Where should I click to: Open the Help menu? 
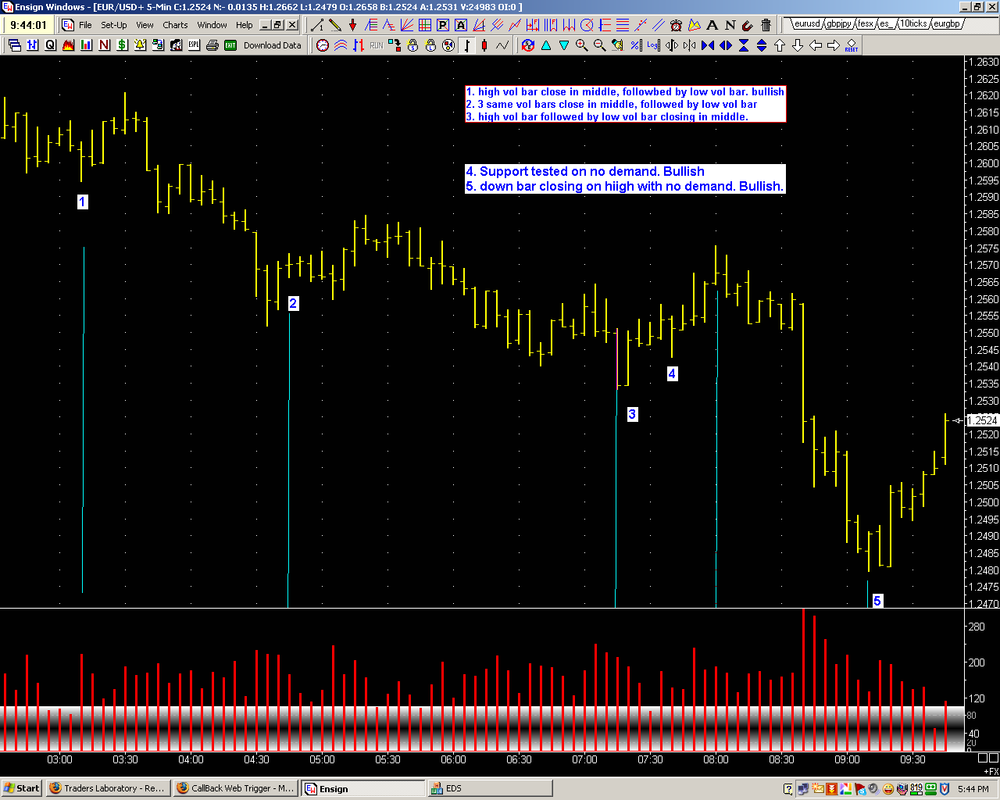(x=244, y=25)
